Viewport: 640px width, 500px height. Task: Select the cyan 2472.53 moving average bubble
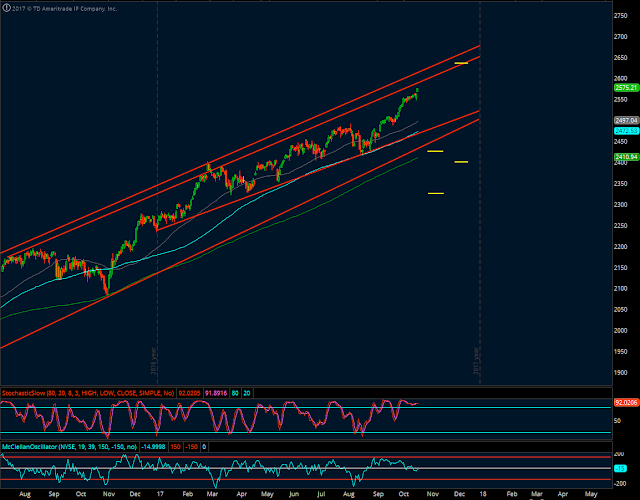tap(627, 131)
